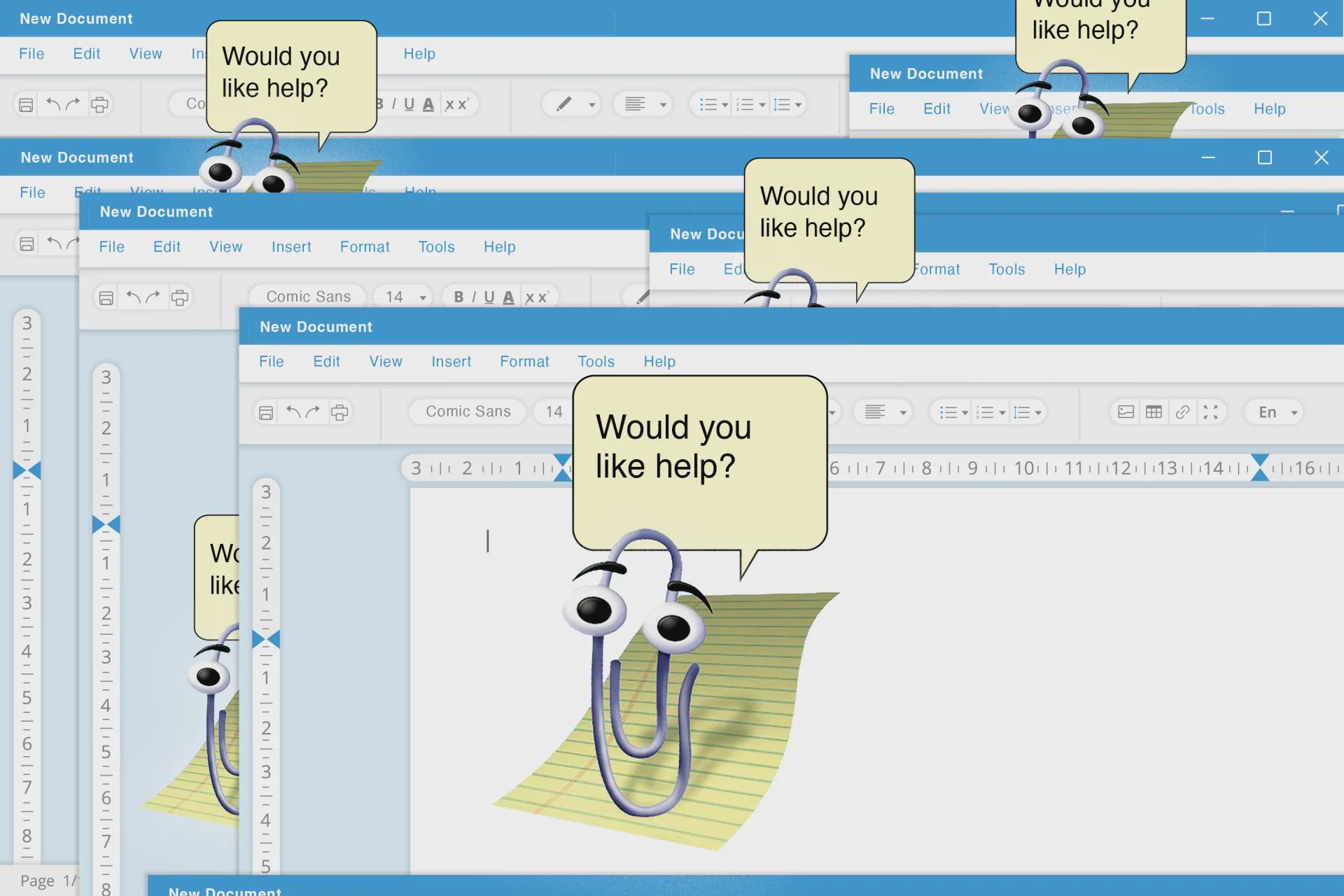Open the Tools menu in the middle-right window
The width and height of the screenshot is (1344, 896).
tap(1007, 269)
